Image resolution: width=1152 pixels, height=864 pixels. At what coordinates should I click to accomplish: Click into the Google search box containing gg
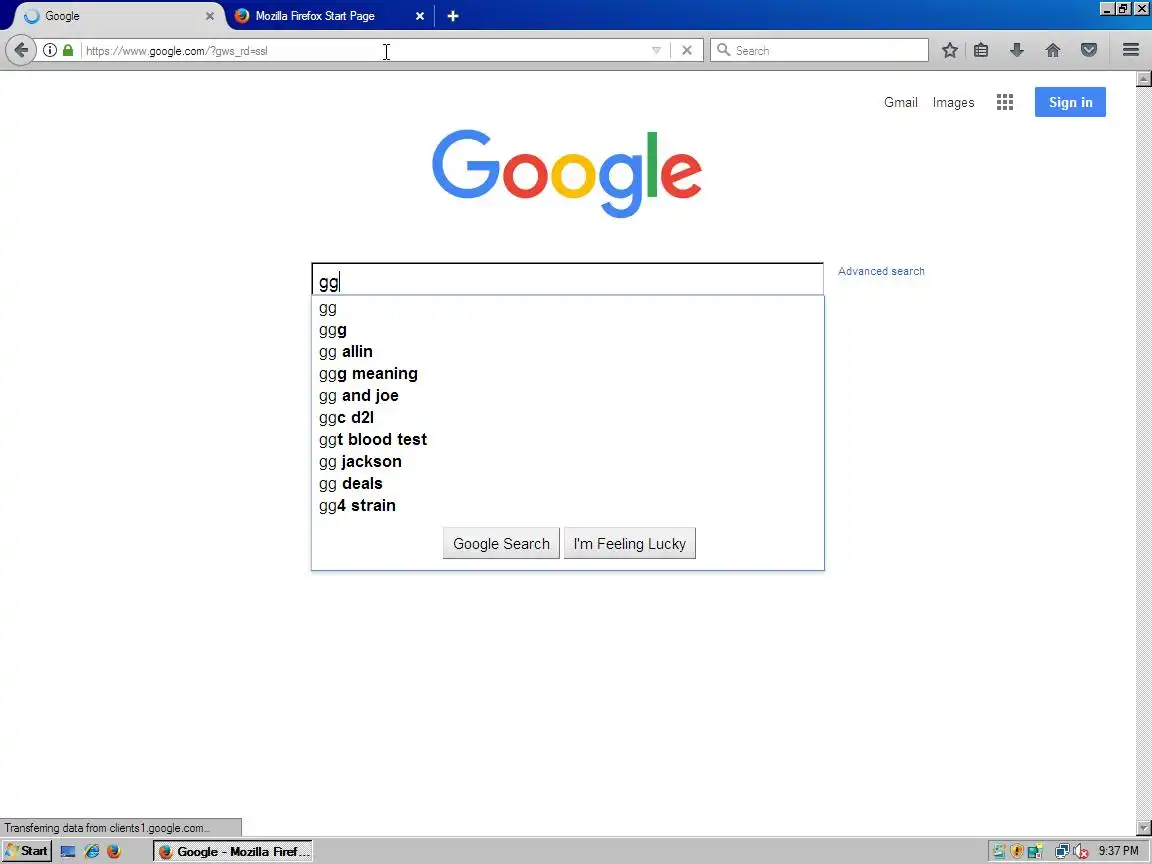click(567, 280)
